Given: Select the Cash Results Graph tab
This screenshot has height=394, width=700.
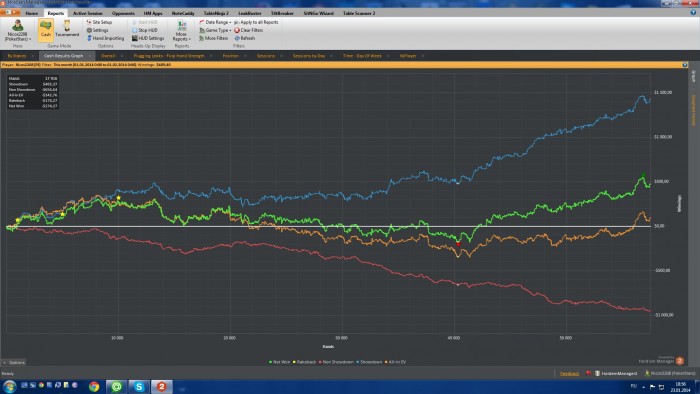Looking at the screenshot, I should click(63, 56).
